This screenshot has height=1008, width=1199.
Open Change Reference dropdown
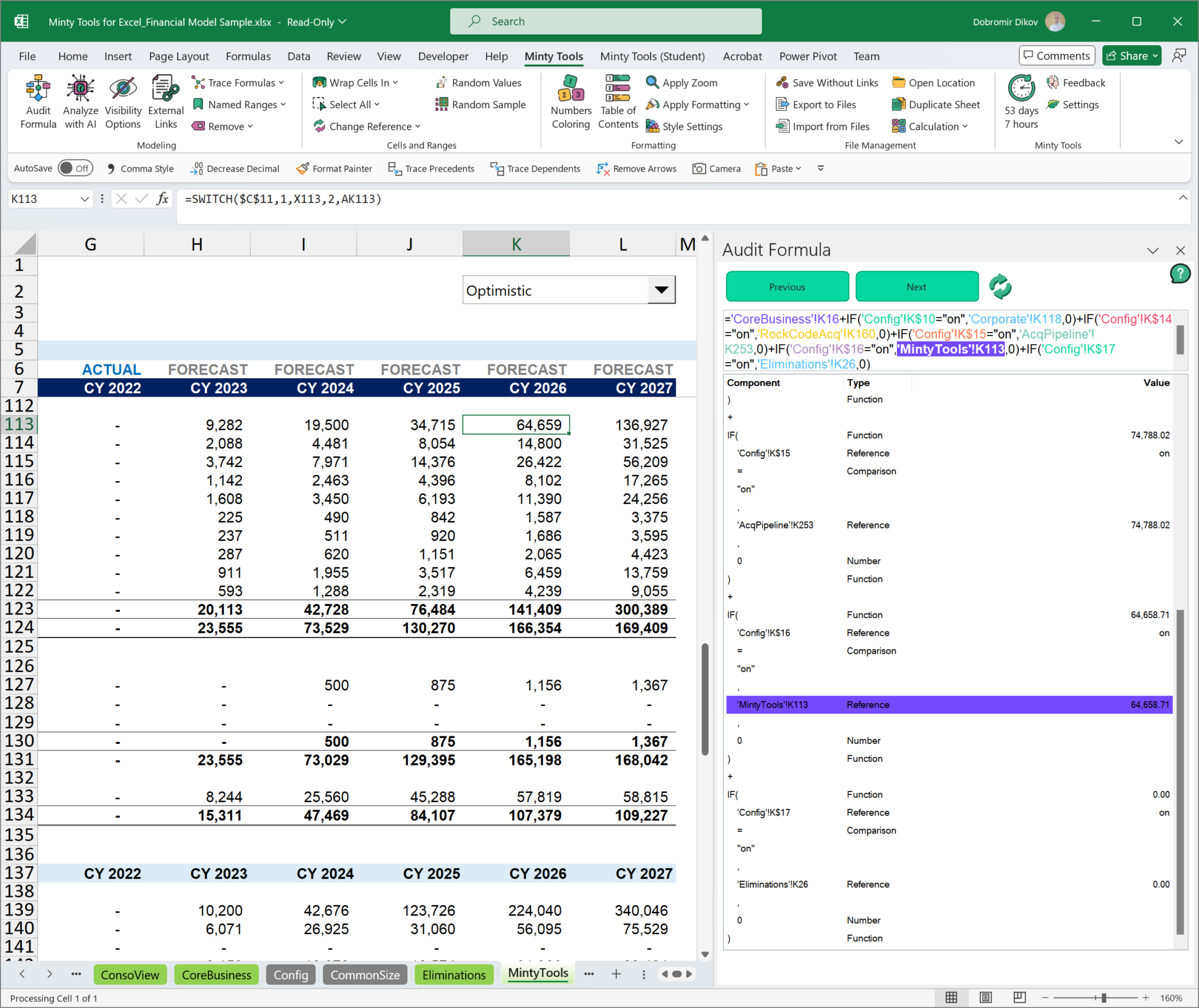(366, 126)
